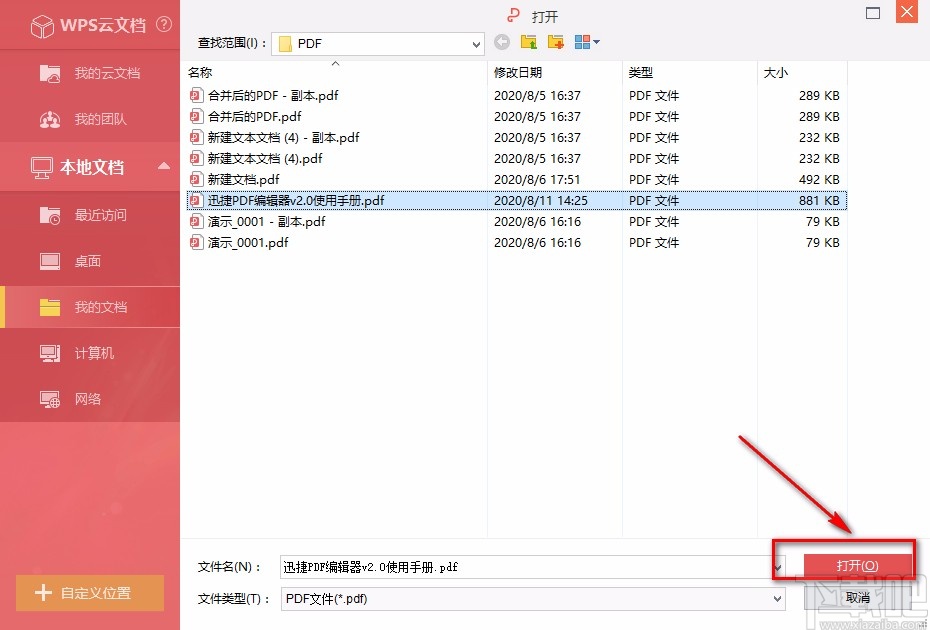Click the '+ 自定义位置' button
This screenshot has width=930, height=630.
click(x=89, y=593)
